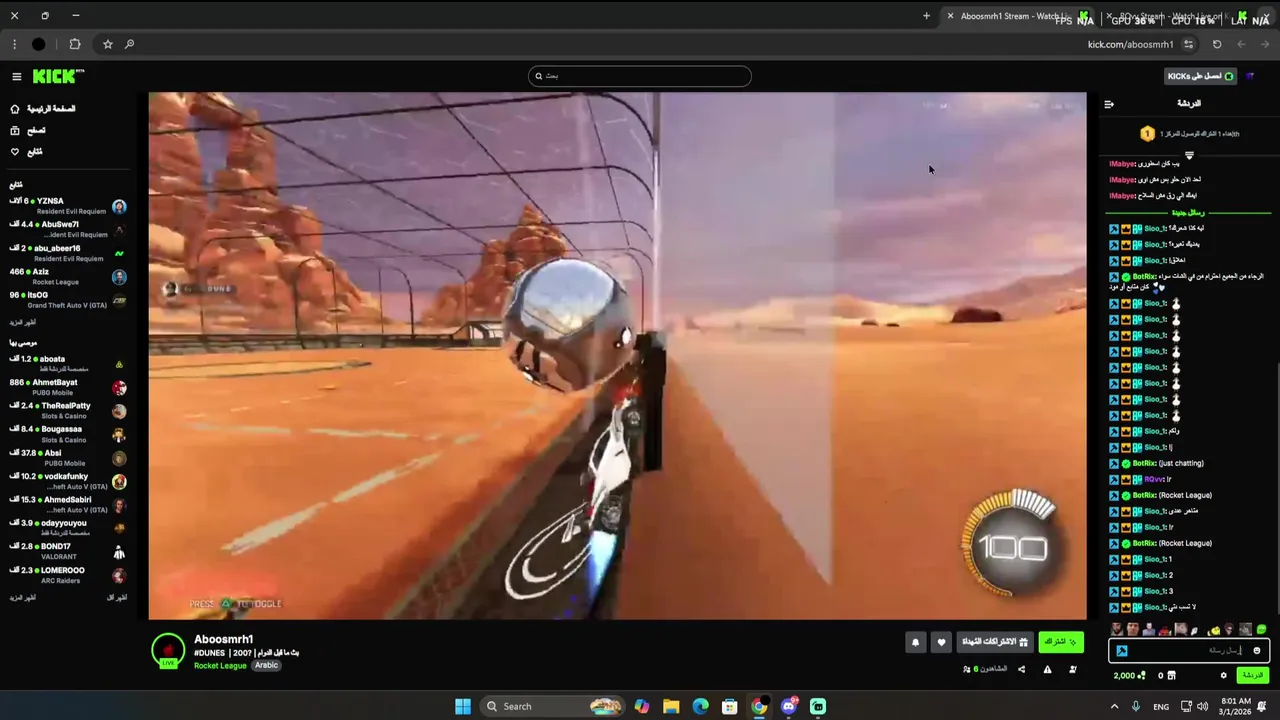
Task: Open Absi PUBG Mobile channel
Action: click(x=68, y=457)
